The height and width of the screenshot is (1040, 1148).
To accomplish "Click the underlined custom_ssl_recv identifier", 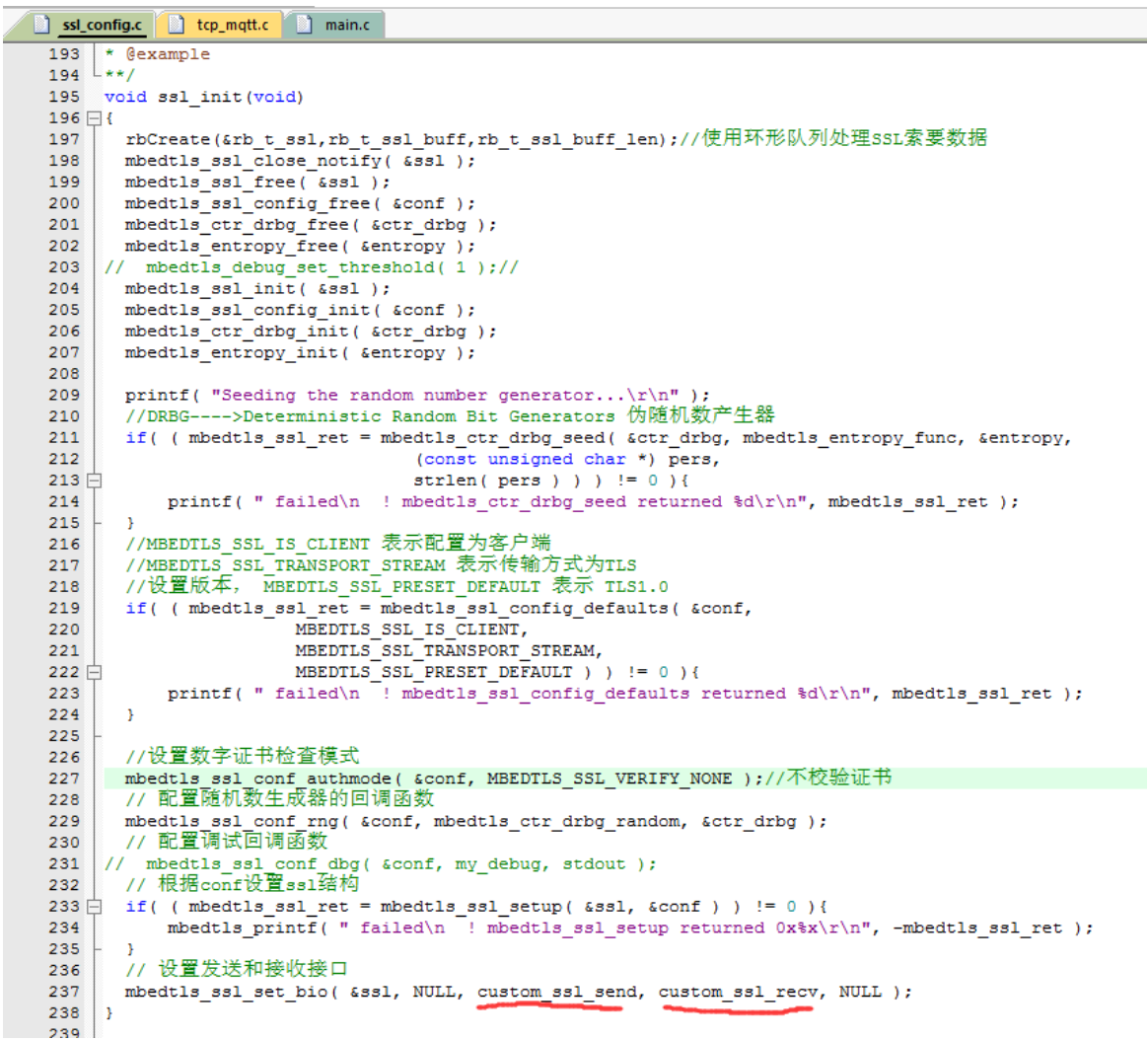I will pyautogui.click(x=739, y=992).
